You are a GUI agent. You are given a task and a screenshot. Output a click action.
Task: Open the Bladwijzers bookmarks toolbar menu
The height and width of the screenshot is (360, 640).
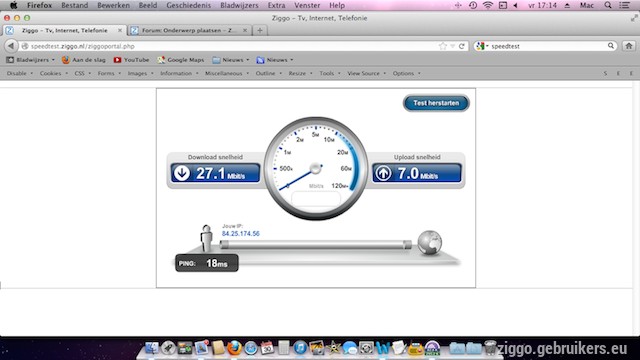tap(31, 60)
